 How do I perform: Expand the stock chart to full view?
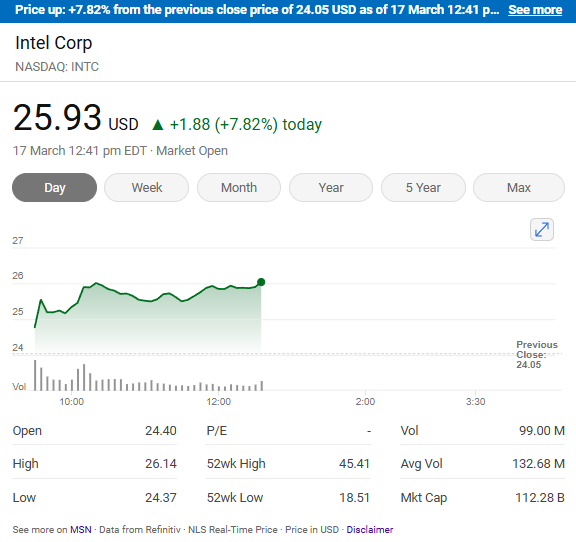[541, 230]
